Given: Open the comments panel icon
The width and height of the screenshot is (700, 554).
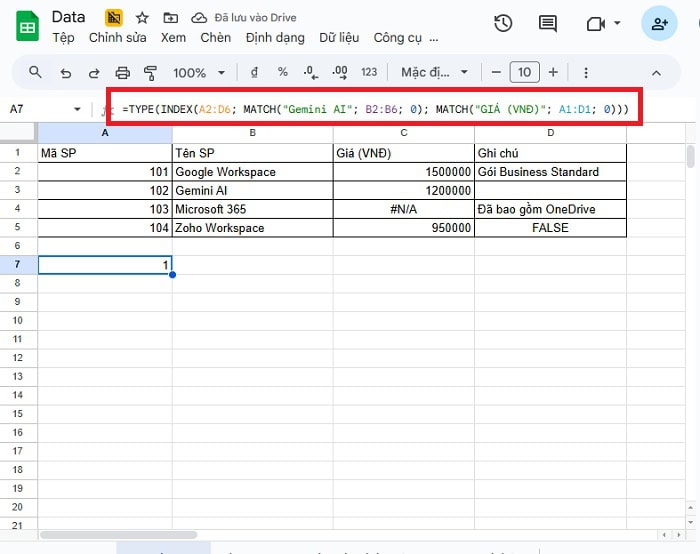Looking at the screenshot, I should 548,24.
